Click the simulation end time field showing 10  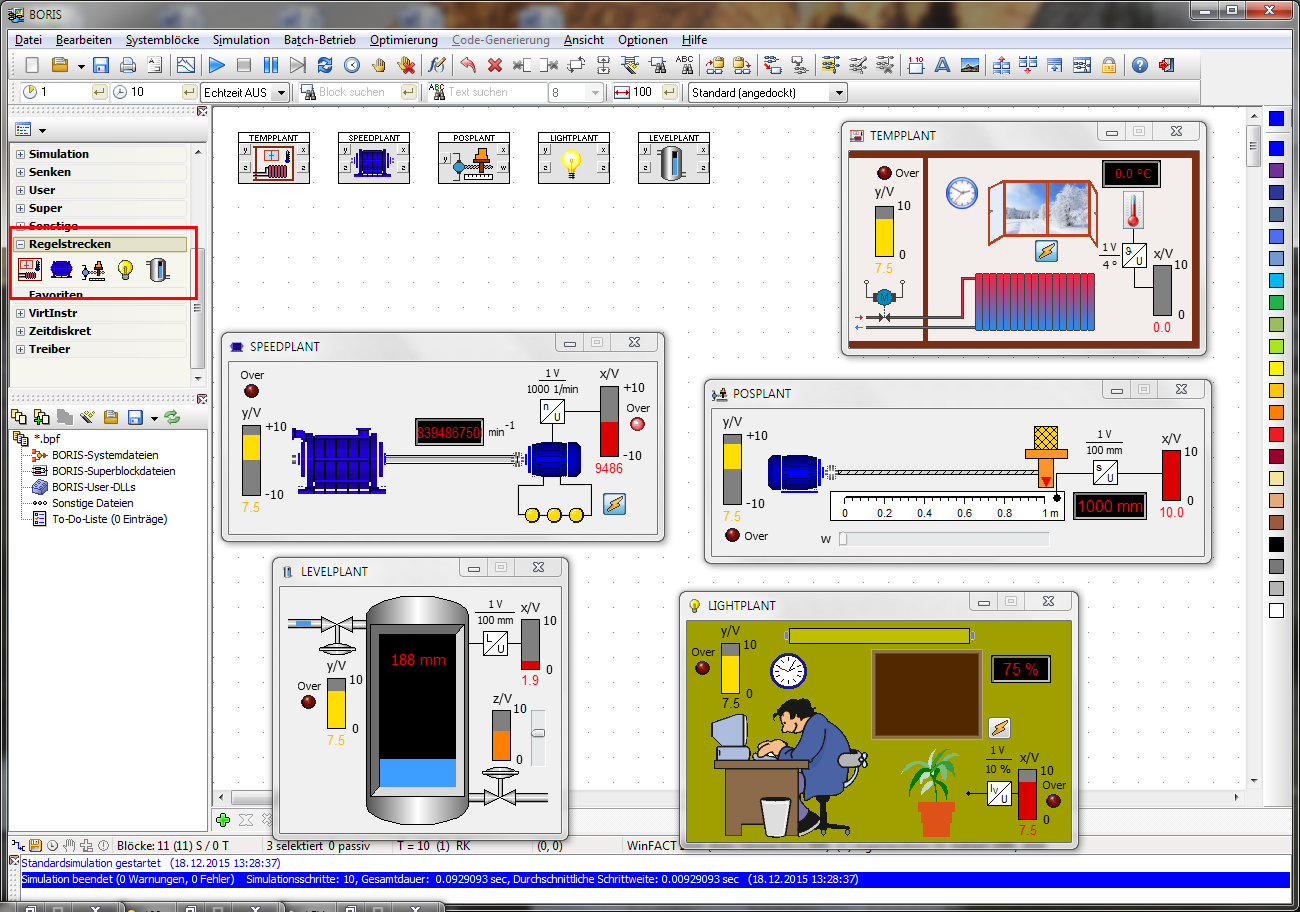pyautogui.click(x=153, y=92)
